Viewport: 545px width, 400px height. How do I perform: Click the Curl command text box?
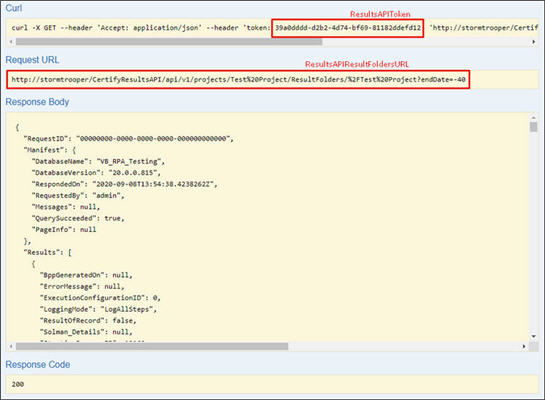click(272, 28)
